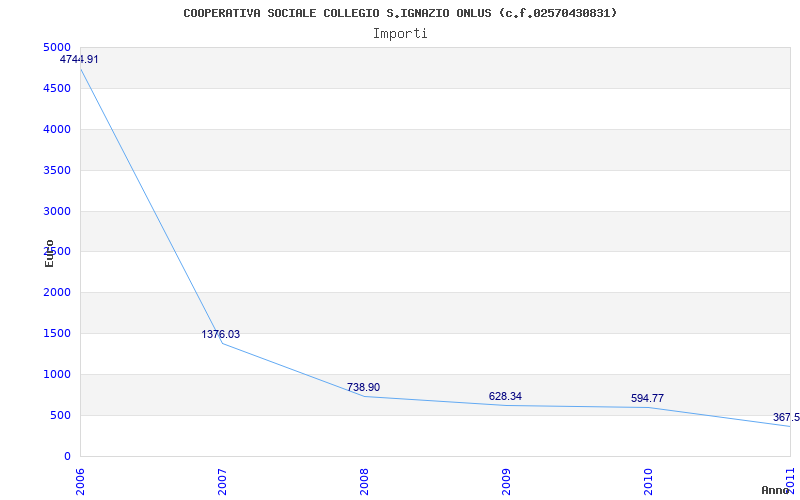Click the Importi subtitle

400,34
